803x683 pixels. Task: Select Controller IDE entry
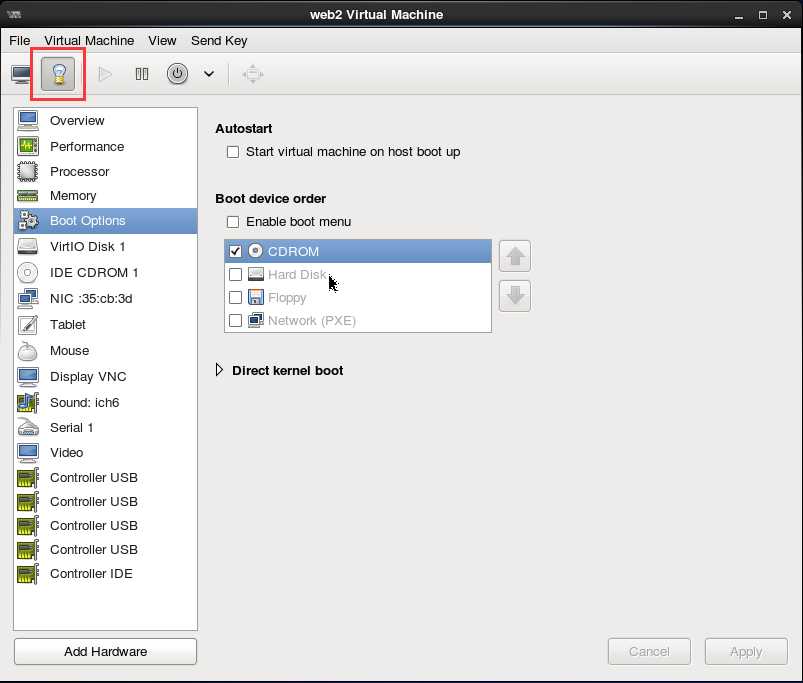(x=105, y=573)
